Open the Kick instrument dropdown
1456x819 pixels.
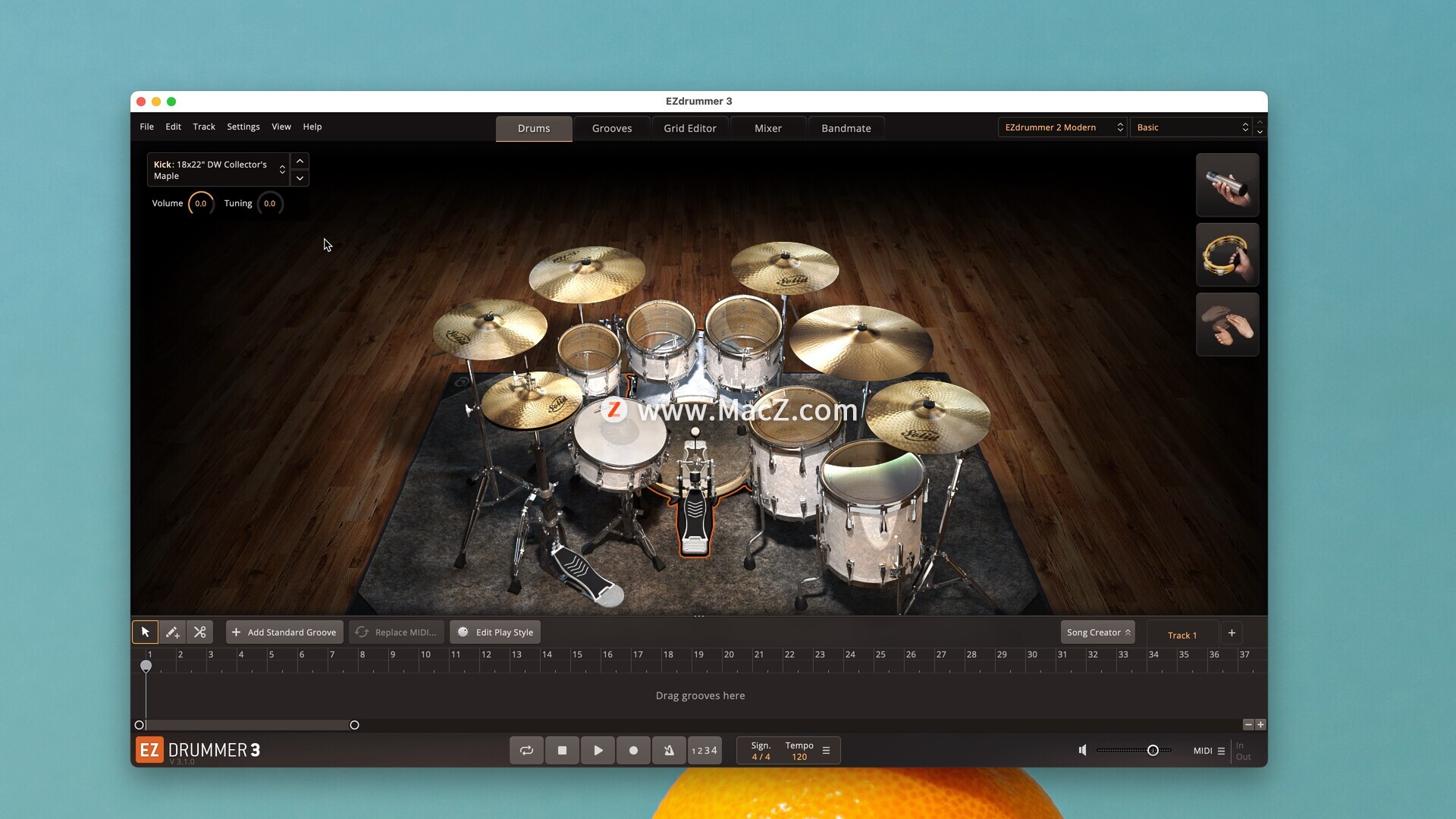(x=218, y=170)
